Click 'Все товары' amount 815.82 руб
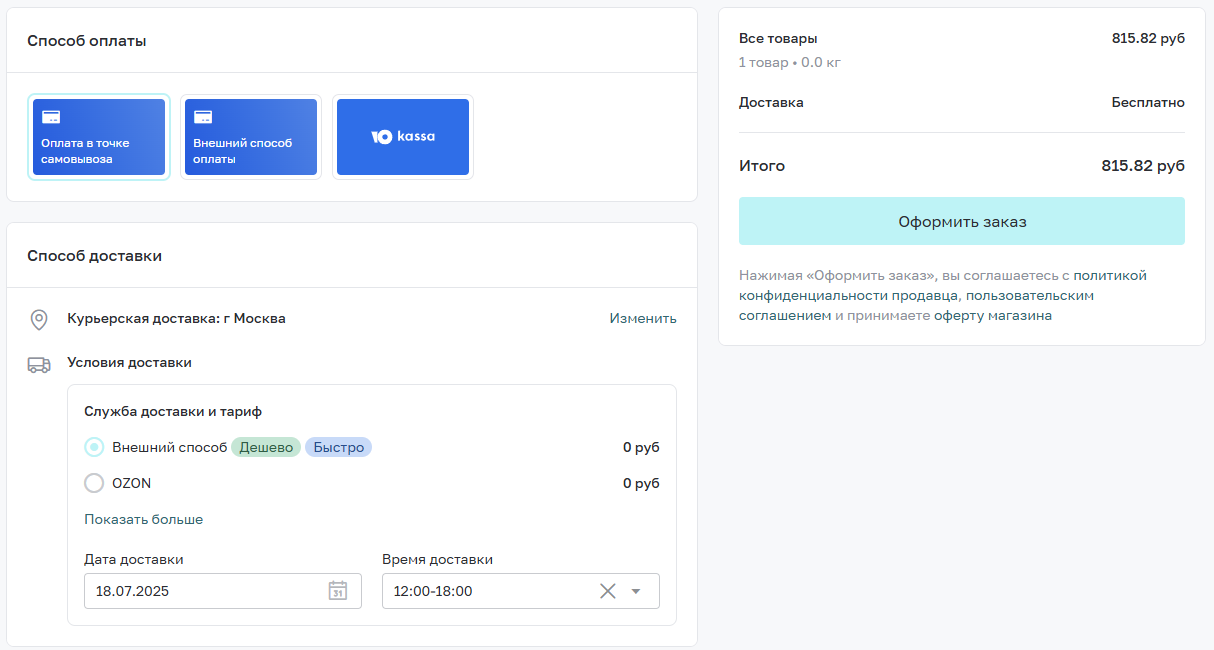Image resolution: width=1214 pixels, height=650 pixels. [x=1148, y=38]
